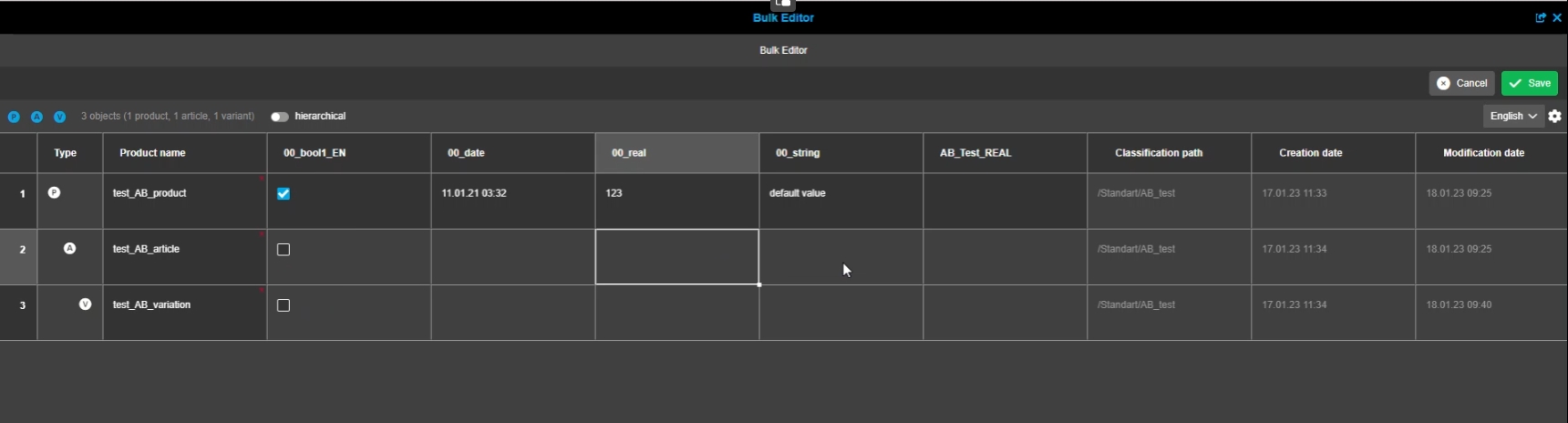Click modification date 18.01.23 09:40
This screenshot has height=423, width=1568.
coord(1491,313)
